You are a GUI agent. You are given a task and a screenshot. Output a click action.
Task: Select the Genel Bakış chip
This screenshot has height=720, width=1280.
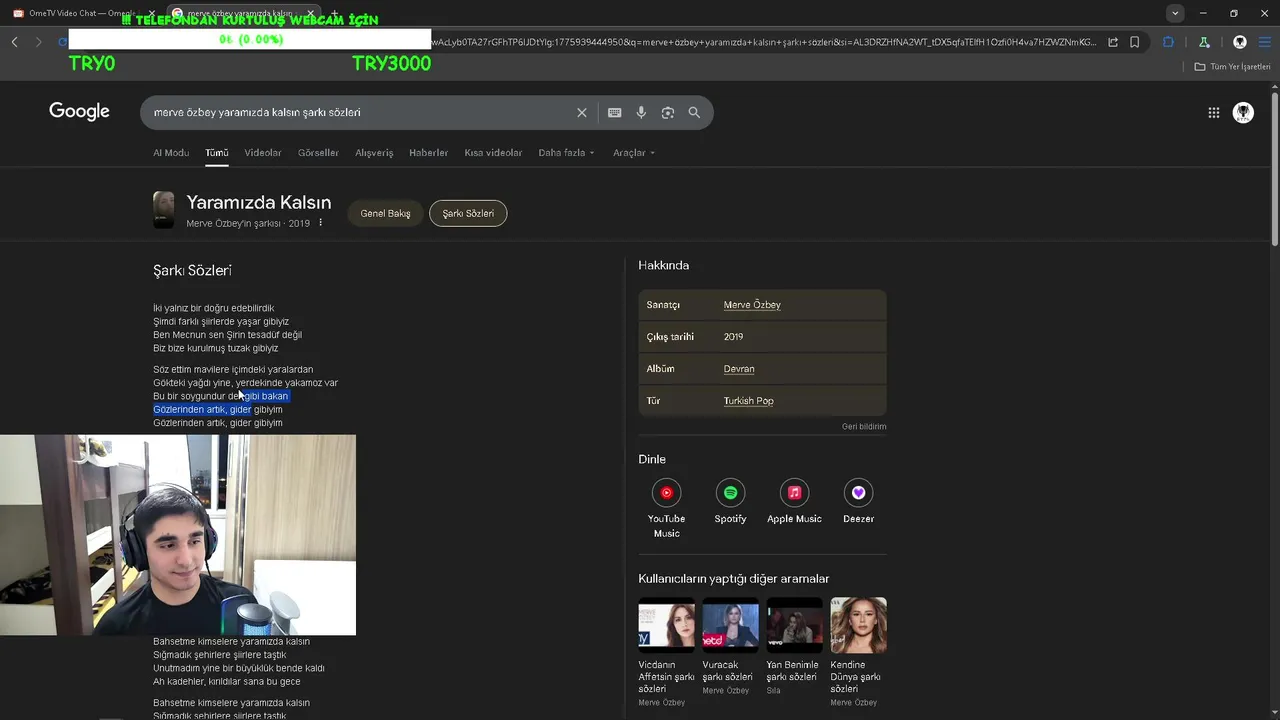[x=385, y=213]
